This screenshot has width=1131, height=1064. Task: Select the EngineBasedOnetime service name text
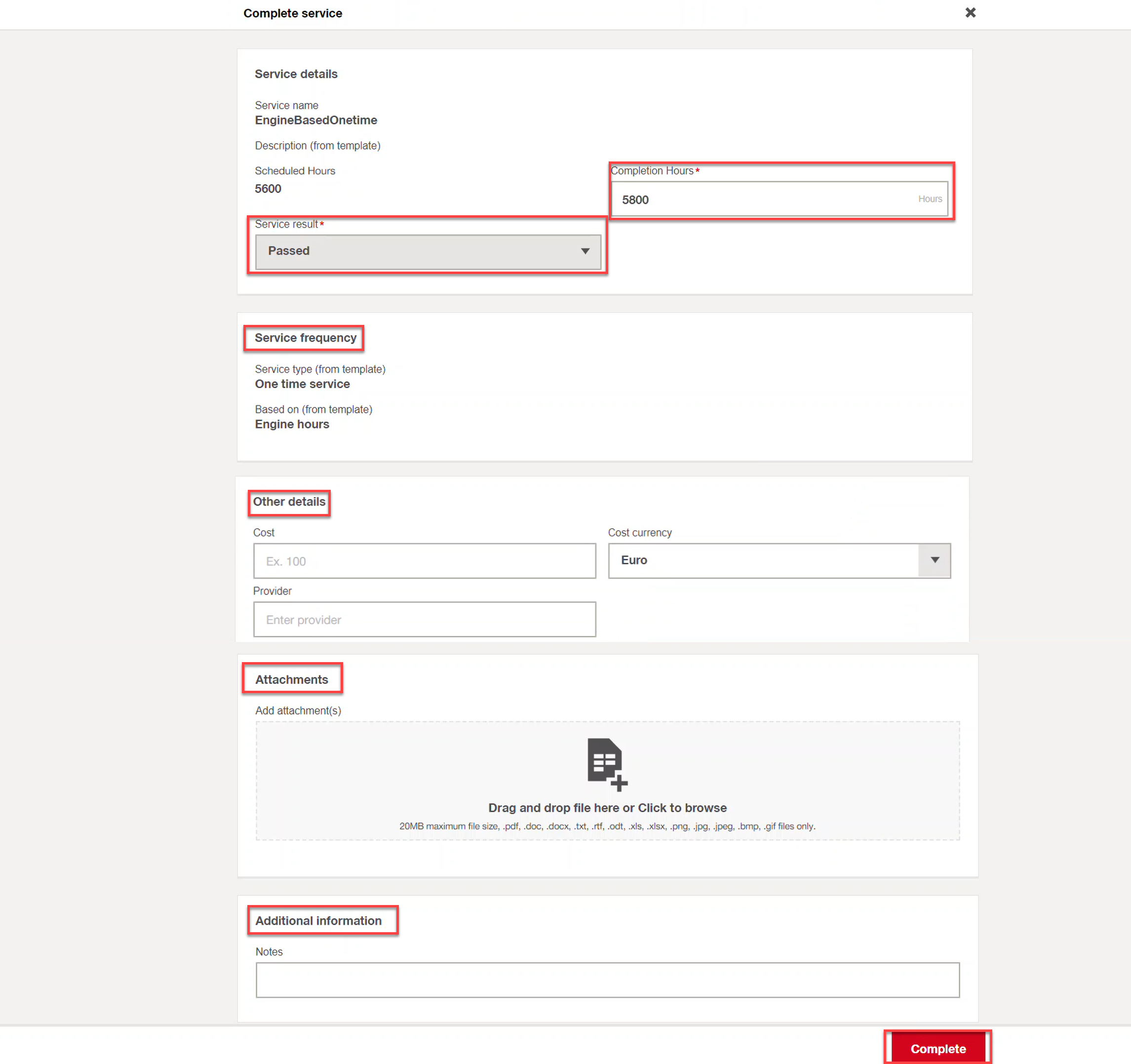coord(316,120)
